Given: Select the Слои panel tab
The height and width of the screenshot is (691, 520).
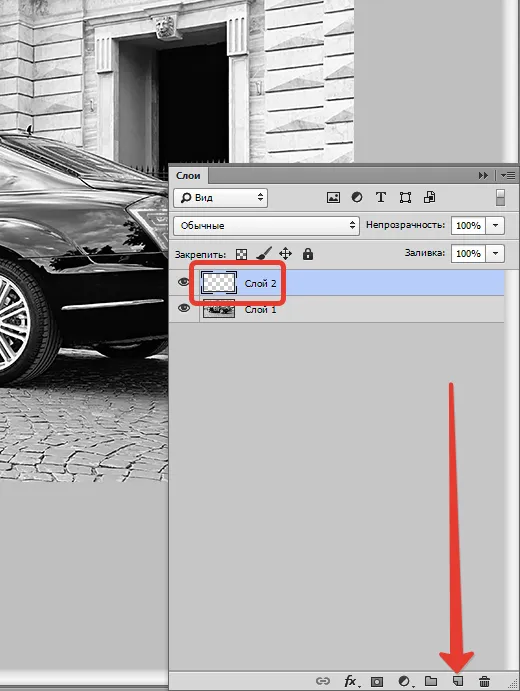Looking at the screenshot, I should click(188, 175).
